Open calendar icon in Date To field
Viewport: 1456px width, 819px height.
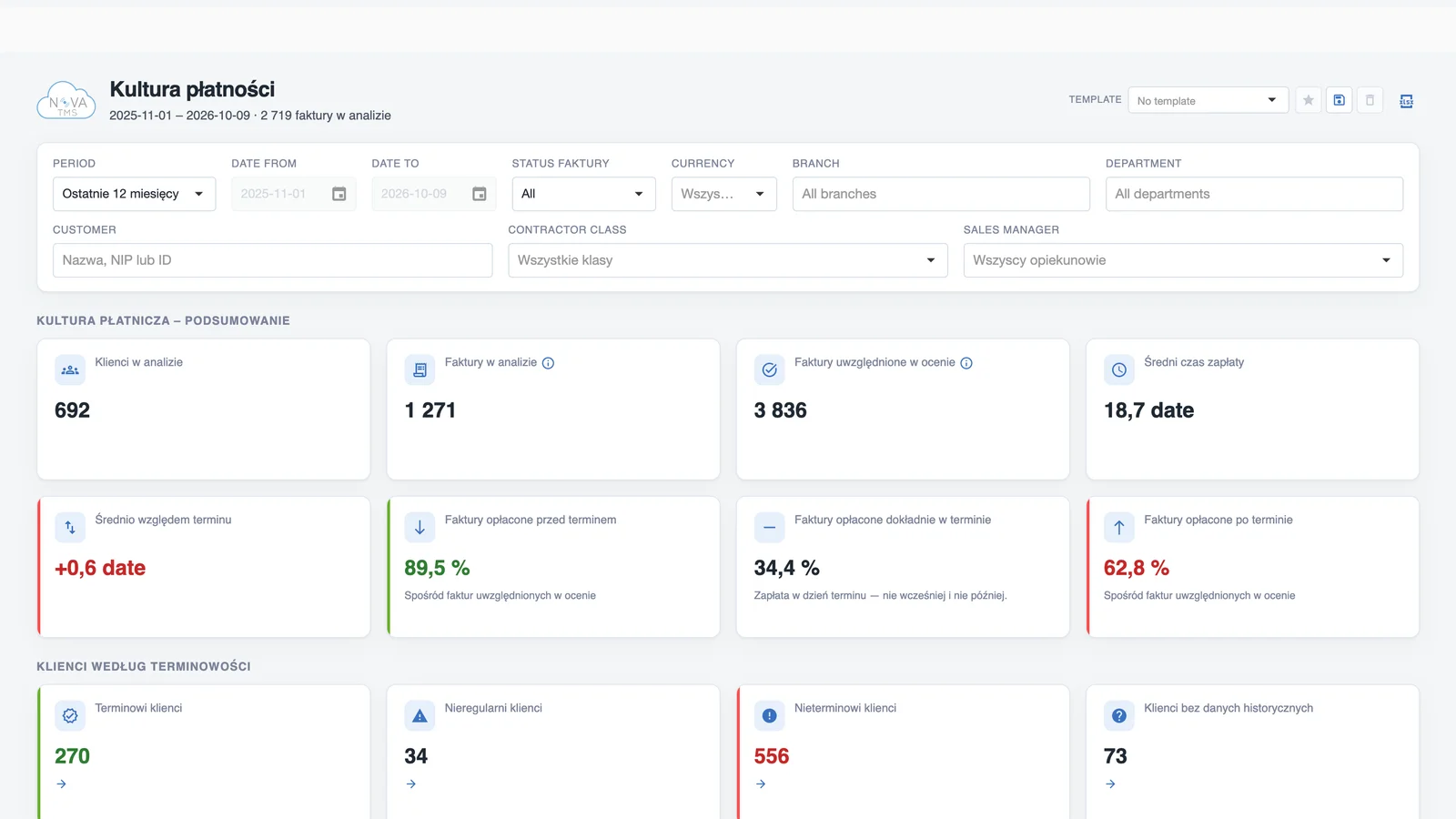(x=479, y=194)
